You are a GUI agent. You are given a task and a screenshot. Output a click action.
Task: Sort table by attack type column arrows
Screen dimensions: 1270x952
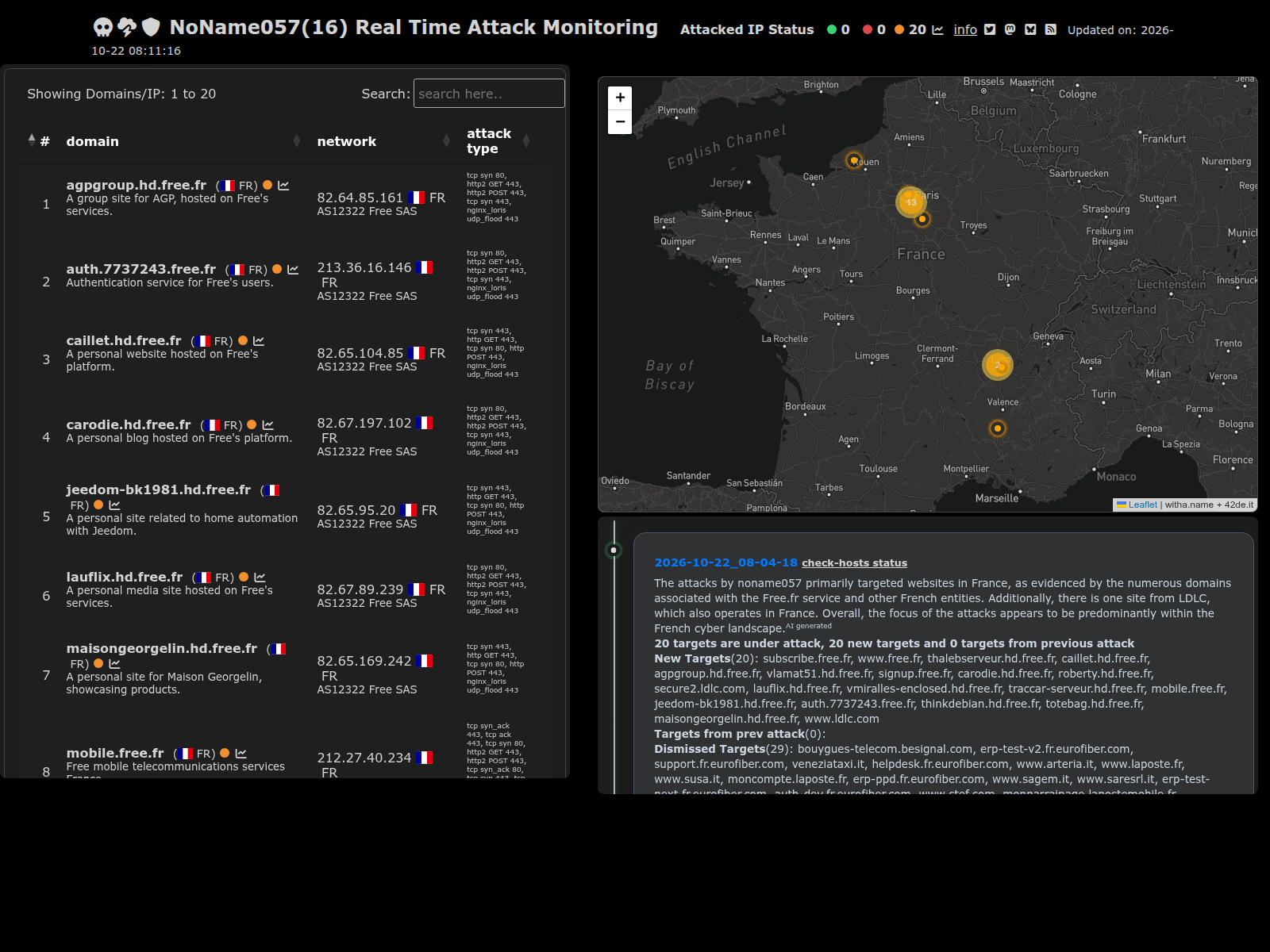(525, 141)
